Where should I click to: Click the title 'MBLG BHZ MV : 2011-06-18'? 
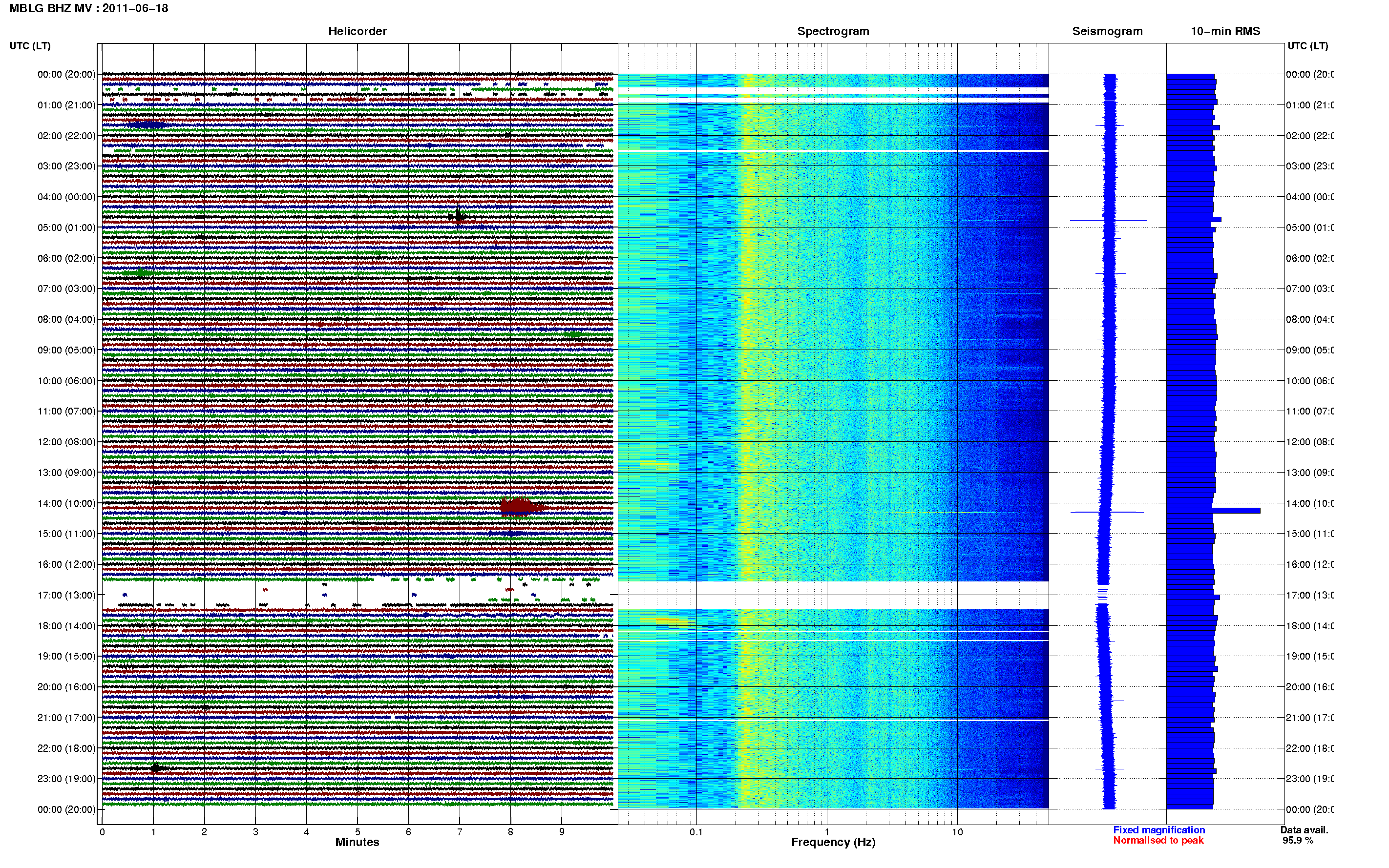tap(88, 9)
